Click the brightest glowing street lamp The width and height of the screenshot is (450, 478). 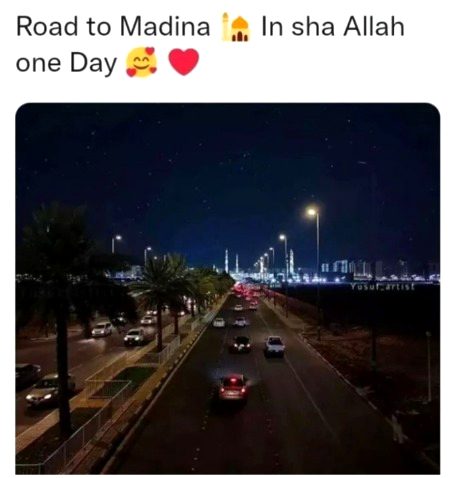coord(312,212)
